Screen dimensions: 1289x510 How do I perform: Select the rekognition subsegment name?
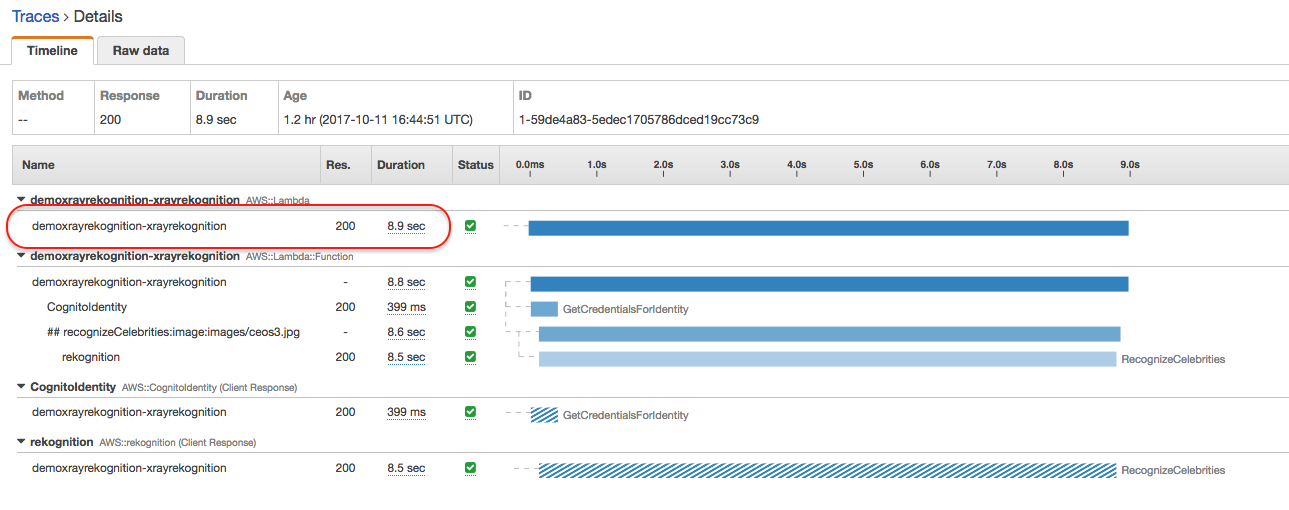91,357
